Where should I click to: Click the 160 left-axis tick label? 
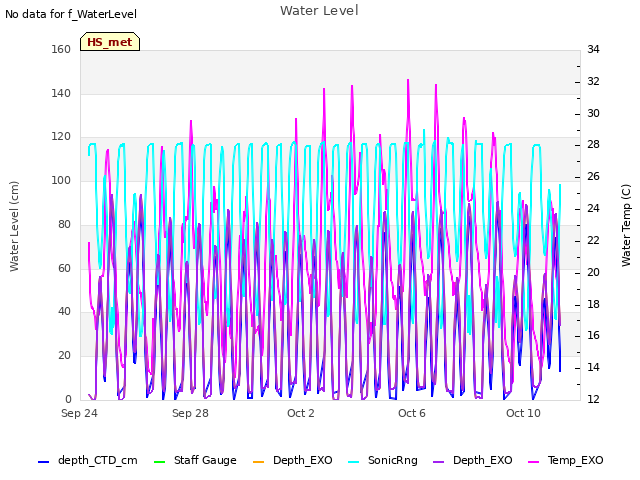pyautogui.click(x=61, y=49)
